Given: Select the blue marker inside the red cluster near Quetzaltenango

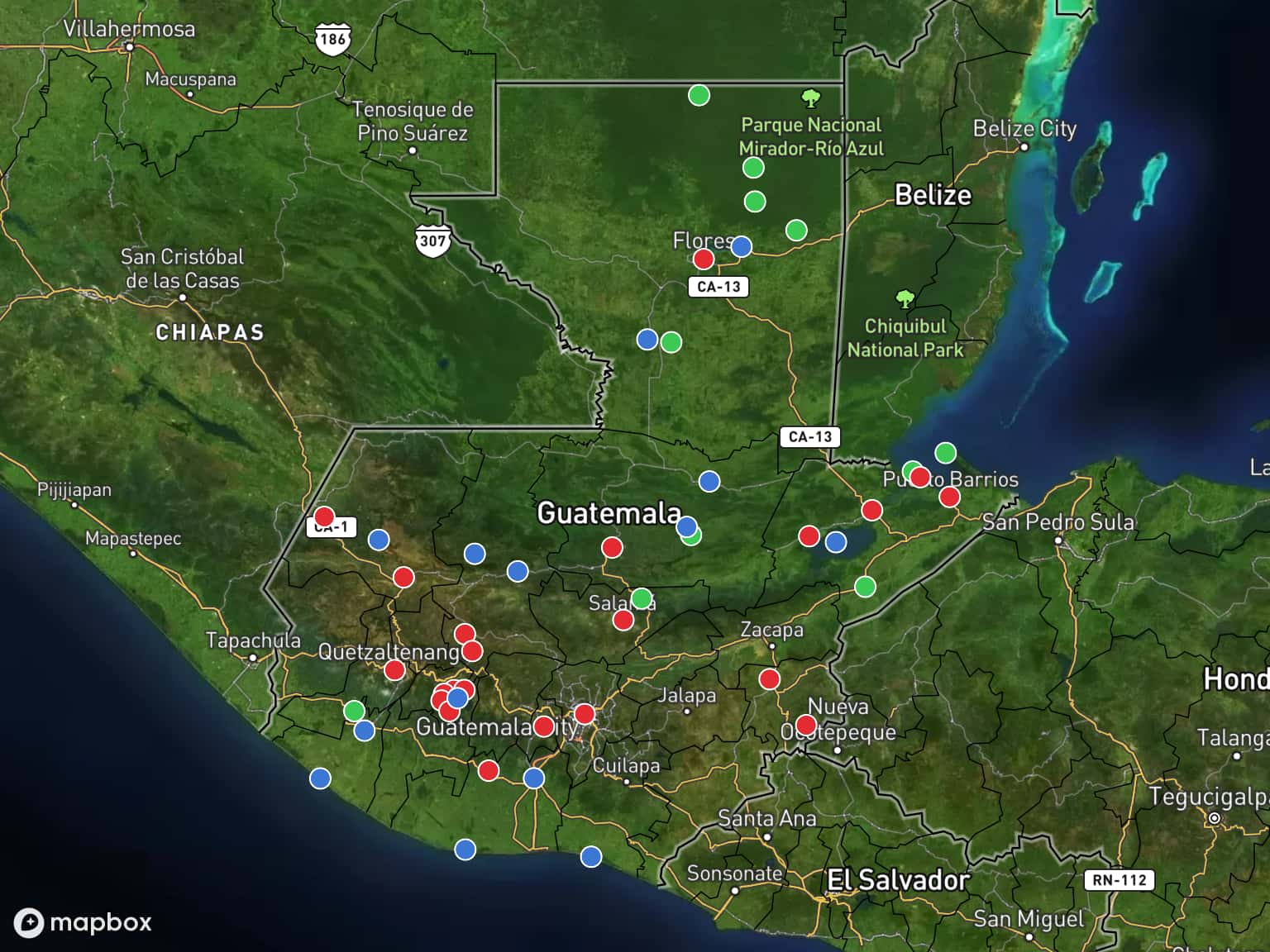Looking at the screenshot, I should [457, 698].
